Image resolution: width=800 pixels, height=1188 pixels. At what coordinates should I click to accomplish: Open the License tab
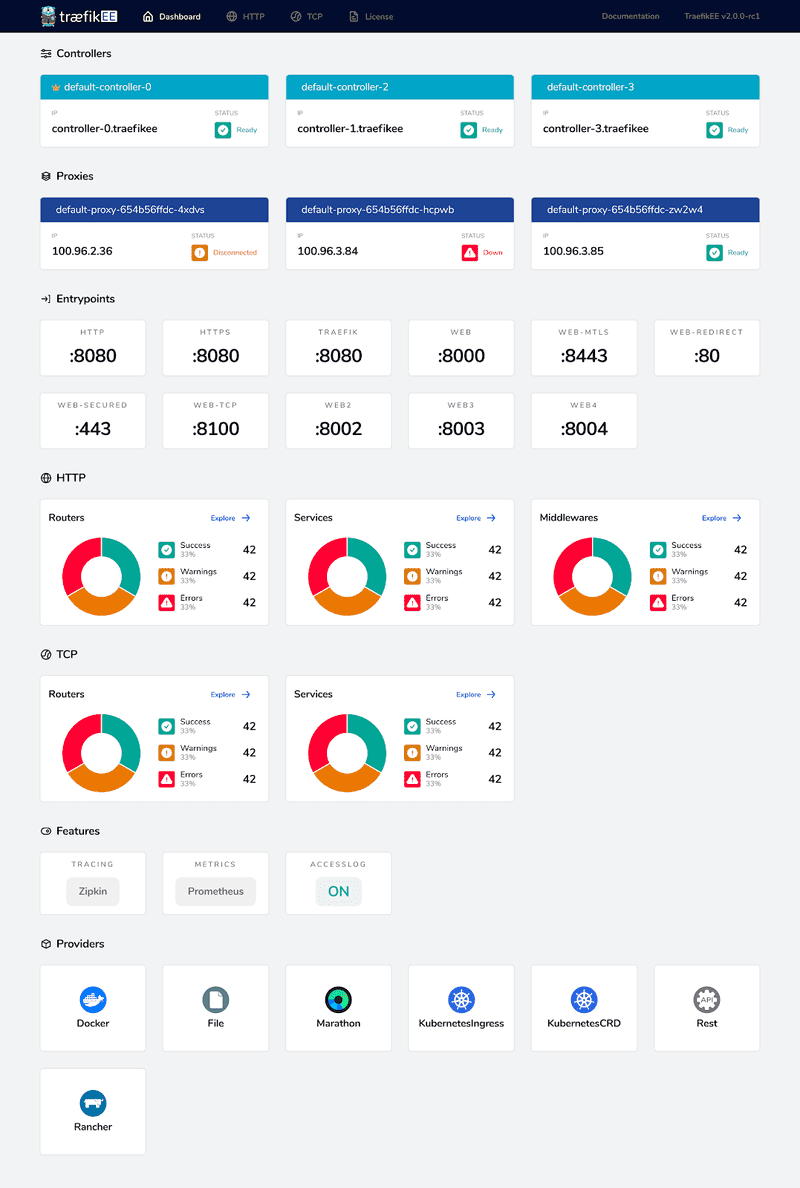pyautogui.click(x=371, y=16)
